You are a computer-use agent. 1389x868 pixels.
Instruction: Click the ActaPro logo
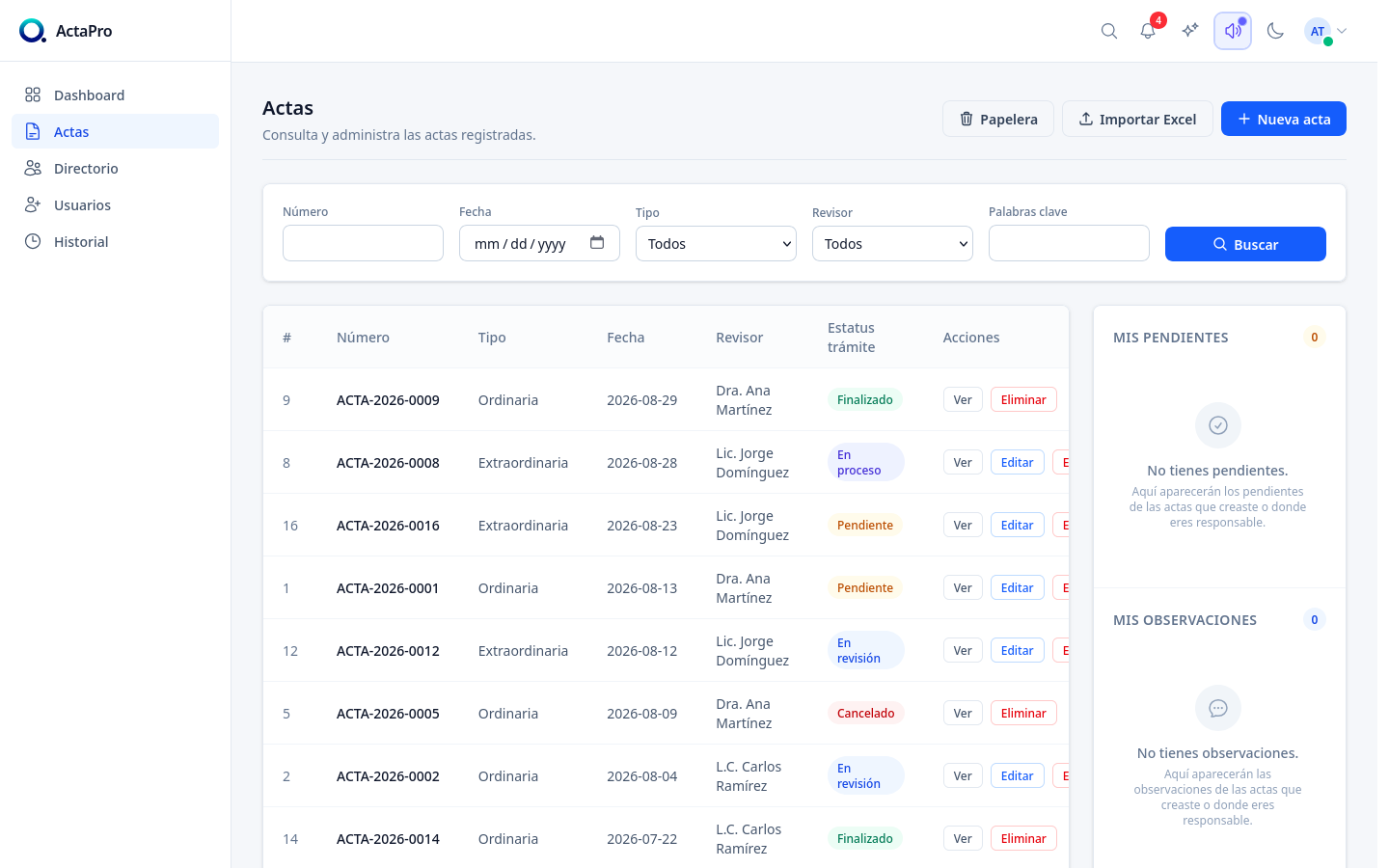[x=66, y=31]
